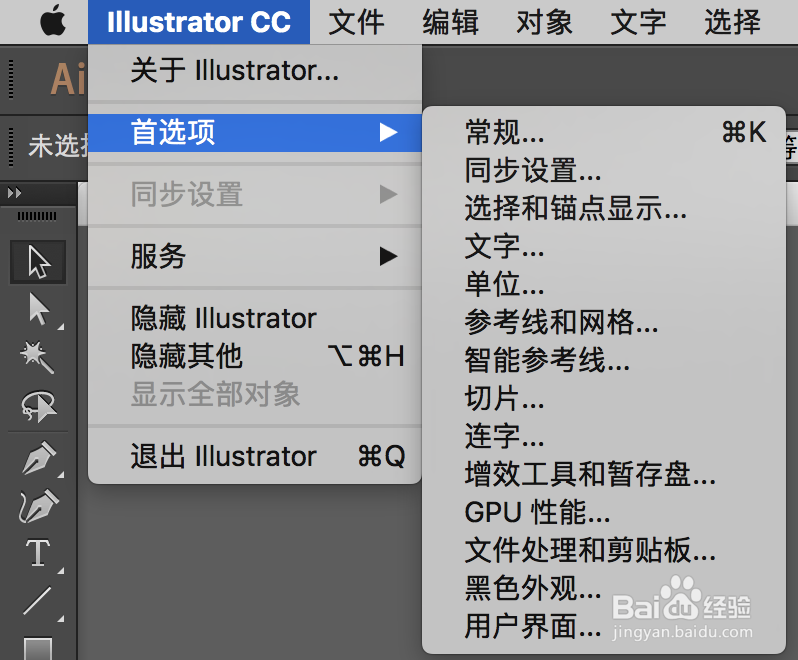This screenshot has width=798, height=660.
Task: Open the Apple menu
Action: [53, 21]
